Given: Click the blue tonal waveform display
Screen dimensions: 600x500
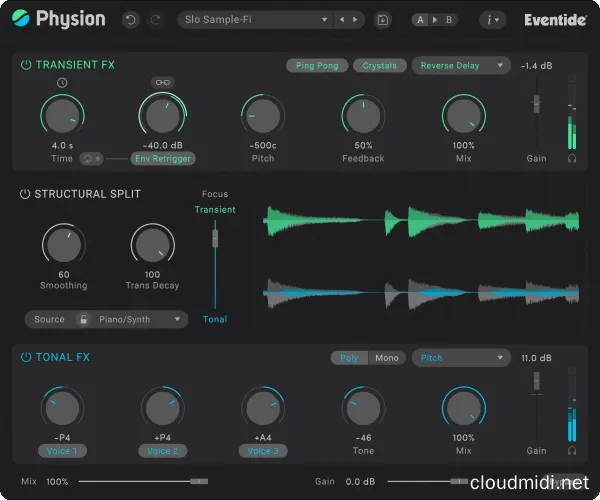Looking at the screenshot, I should click(421, 293).
